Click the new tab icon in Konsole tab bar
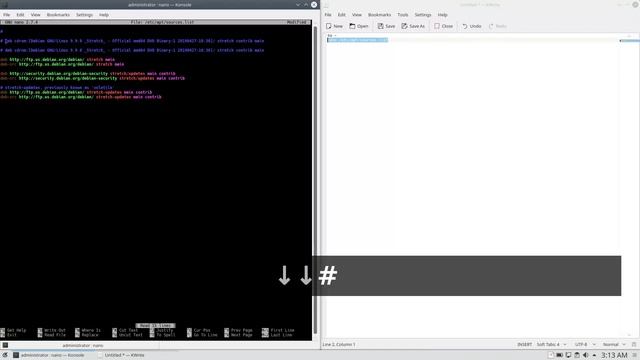This screenshot has width=640, height=360. (x=5, y=345)
